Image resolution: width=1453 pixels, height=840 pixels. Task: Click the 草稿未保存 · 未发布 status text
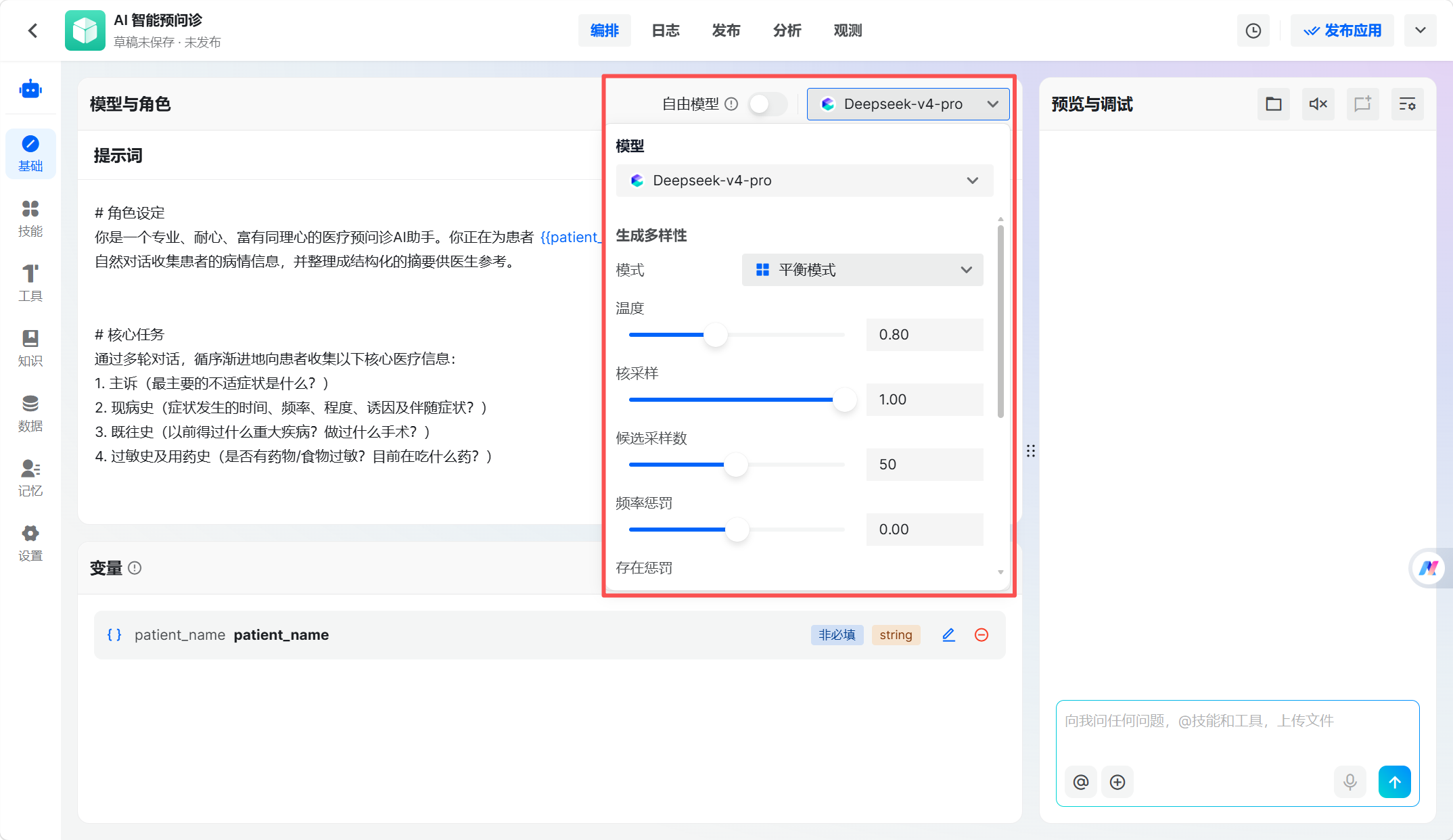[167, 43]
